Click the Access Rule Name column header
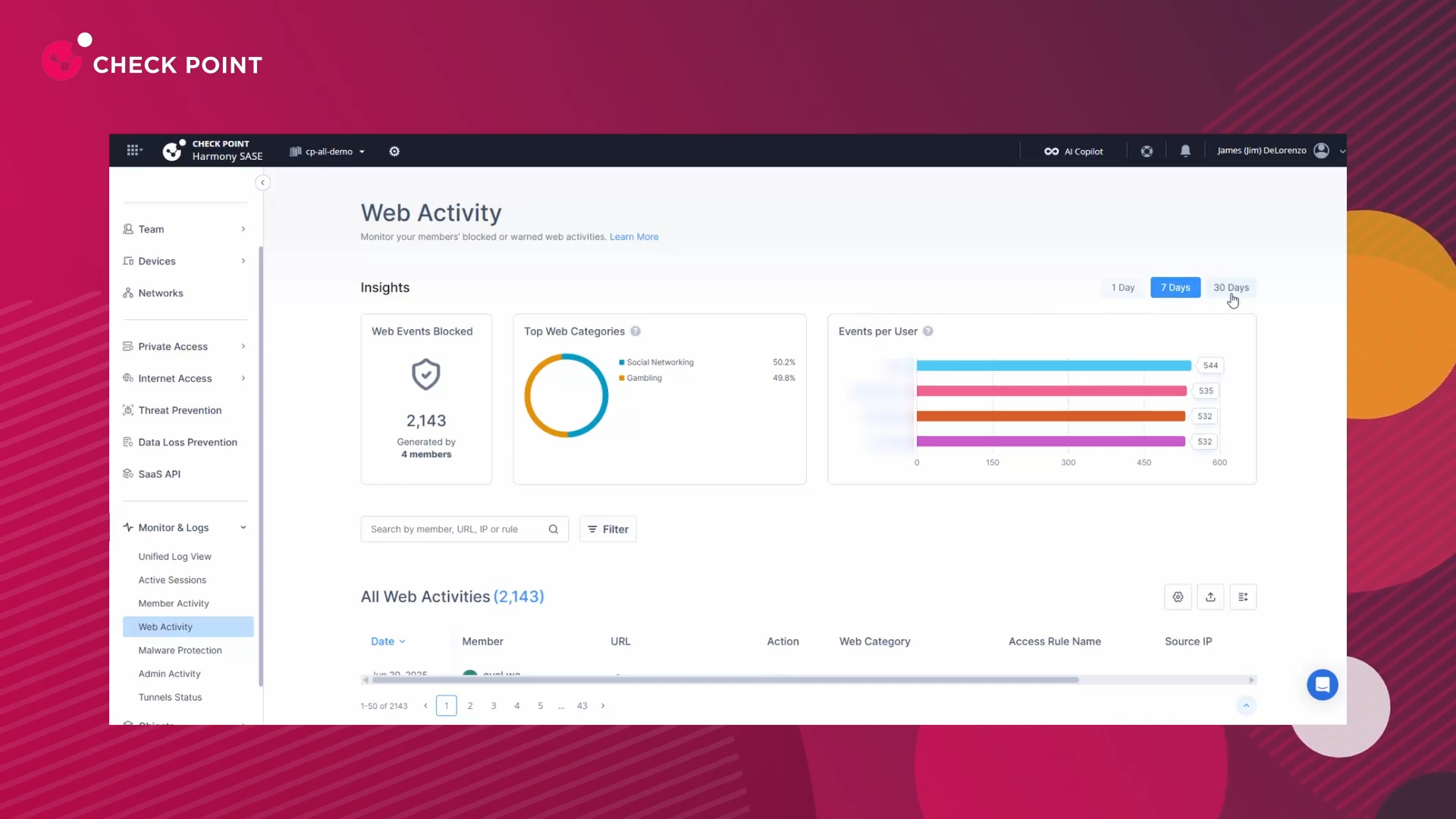The height and width of the screenshot is (819, 1456). [1054, 642]
